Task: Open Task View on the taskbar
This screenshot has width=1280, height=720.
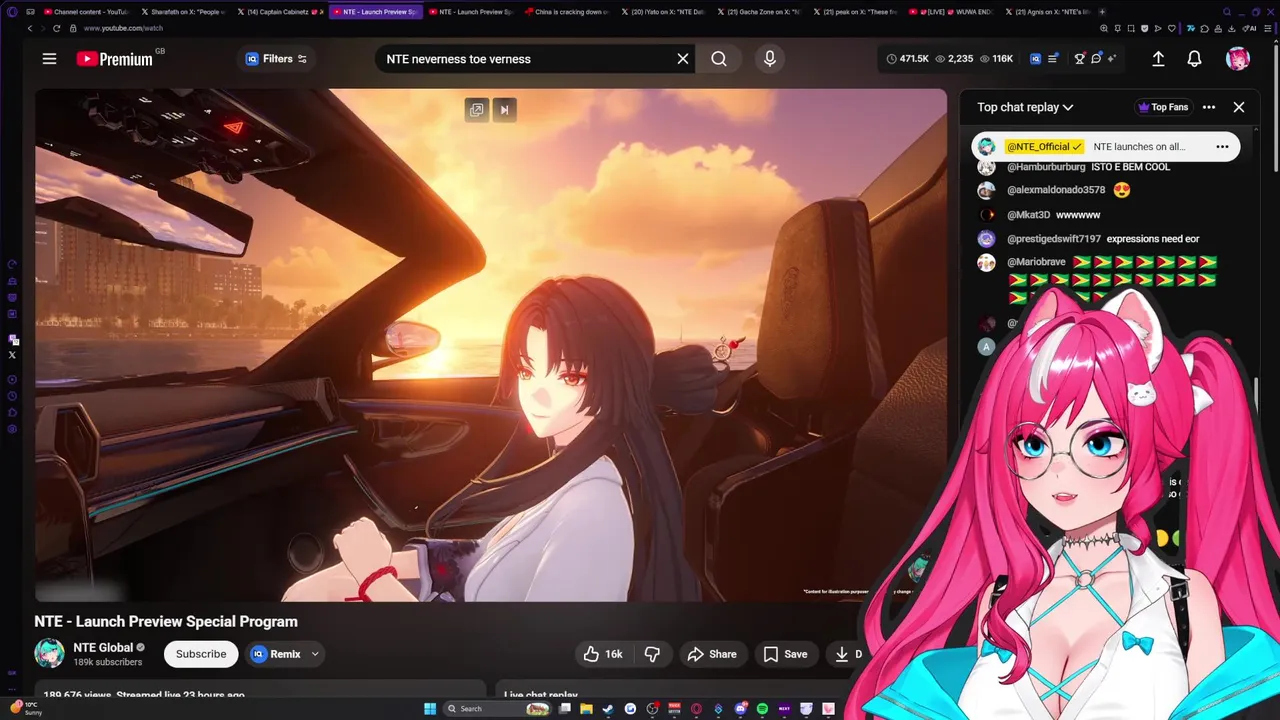Action: tap(565, 709)
